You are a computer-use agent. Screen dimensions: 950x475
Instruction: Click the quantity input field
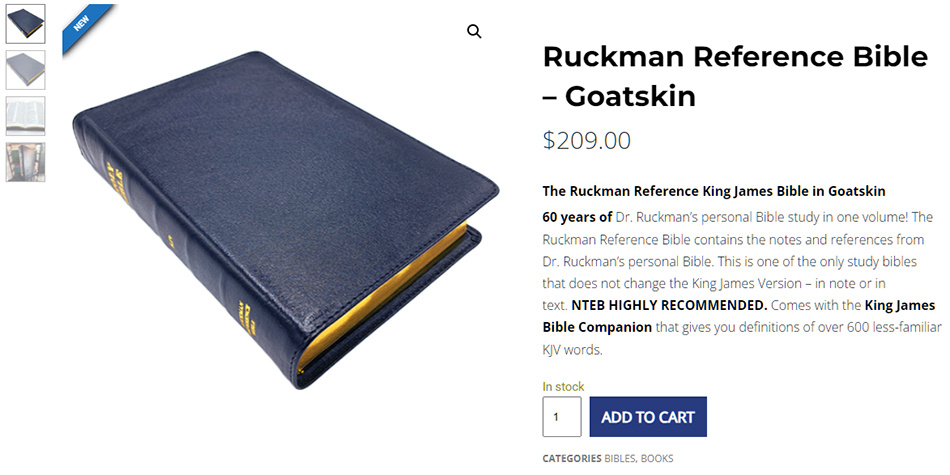(x=561, y=417)
